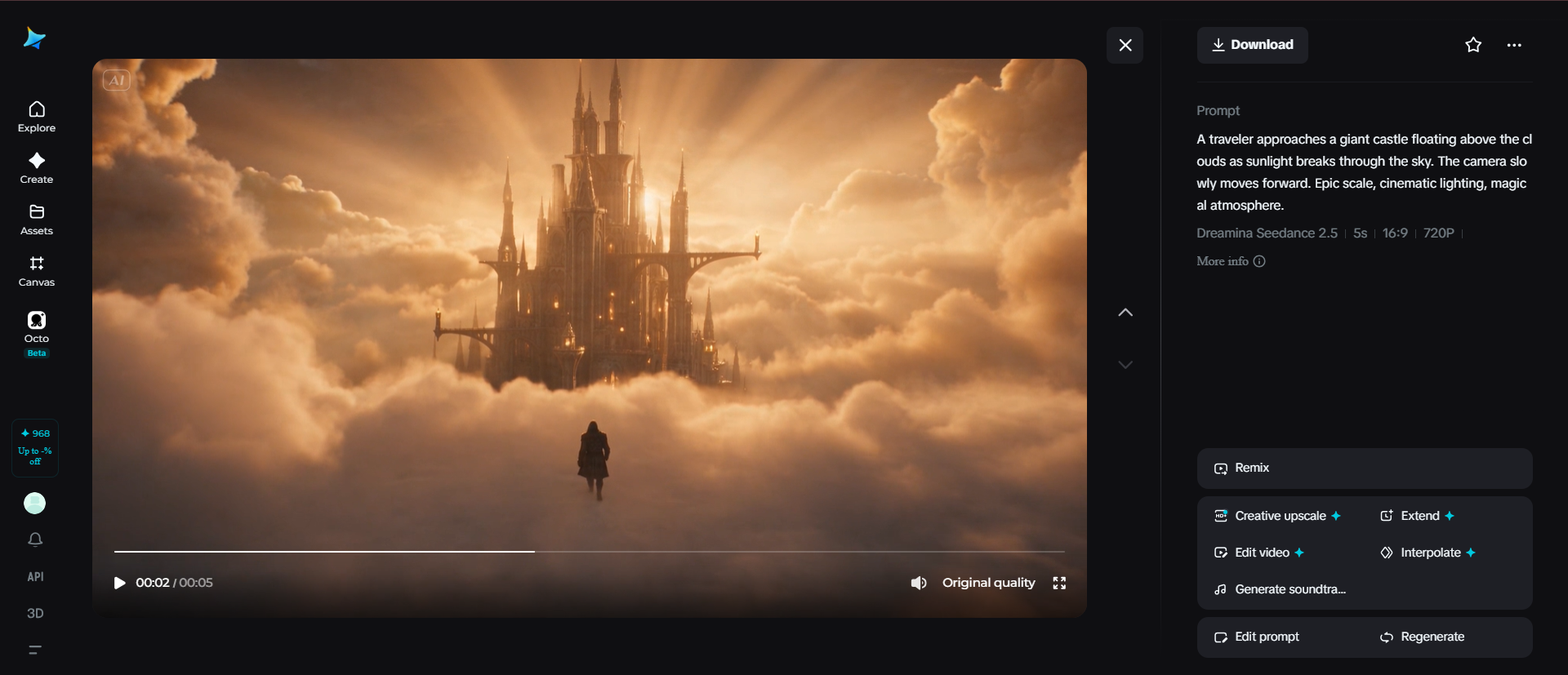Go to the next video
The width and height of the screenshot is (1568, 675).
click(1125, 365)
